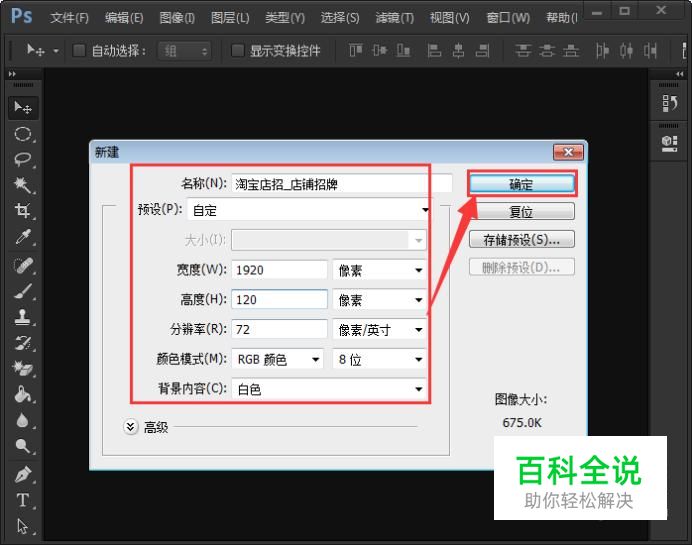Select the Path Selection tool

[23, 526]
